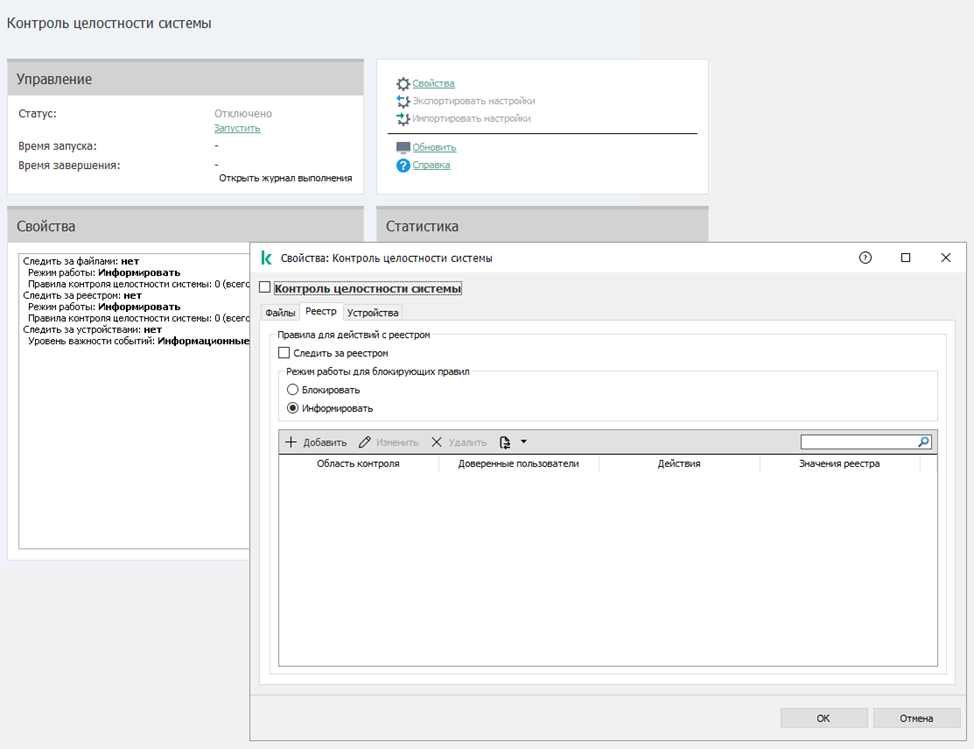Click the gear icon next to Свойства

[403, 84]
